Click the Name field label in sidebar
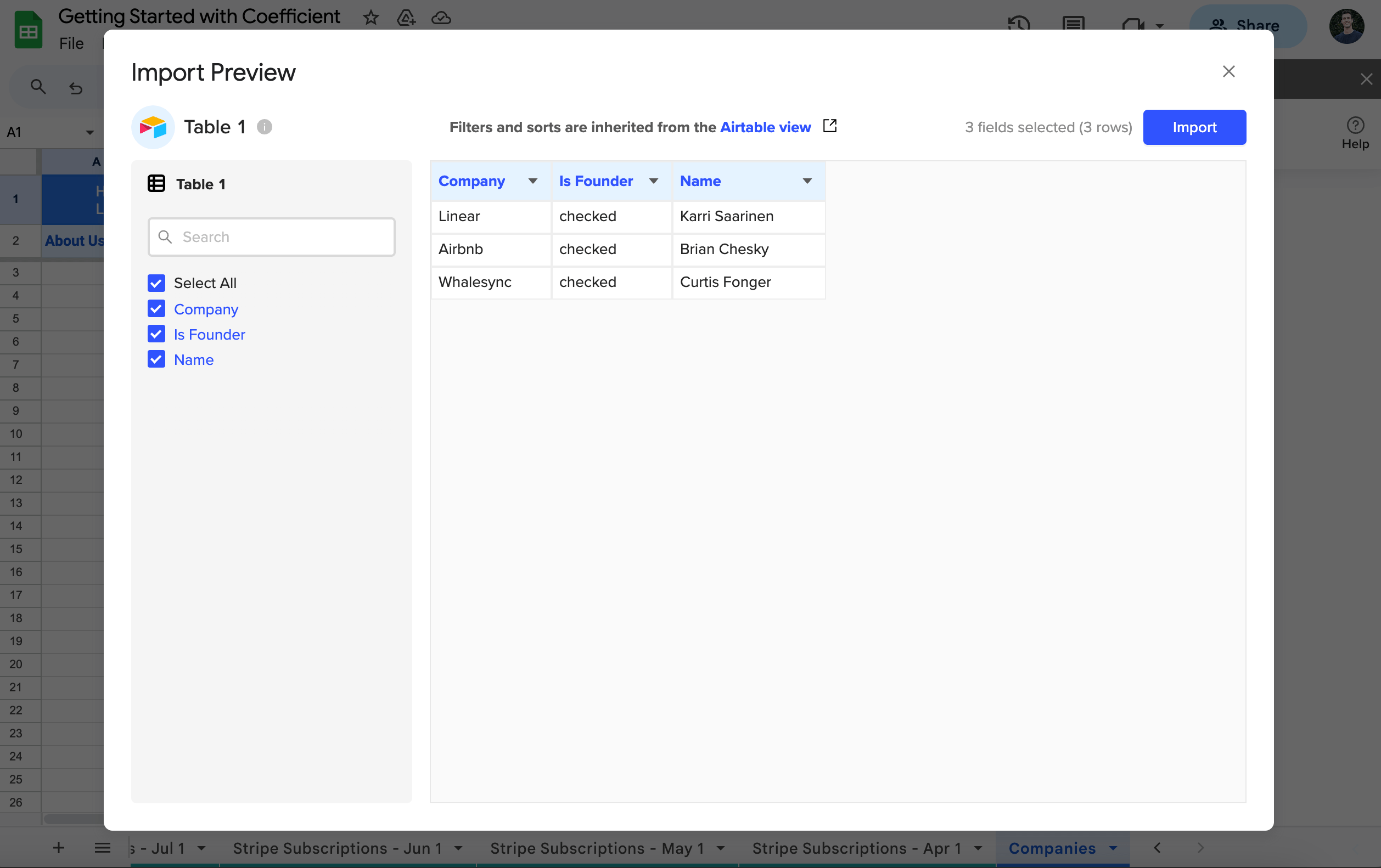The width and height of the screenshot is (1381, 868). coord(194,359)
